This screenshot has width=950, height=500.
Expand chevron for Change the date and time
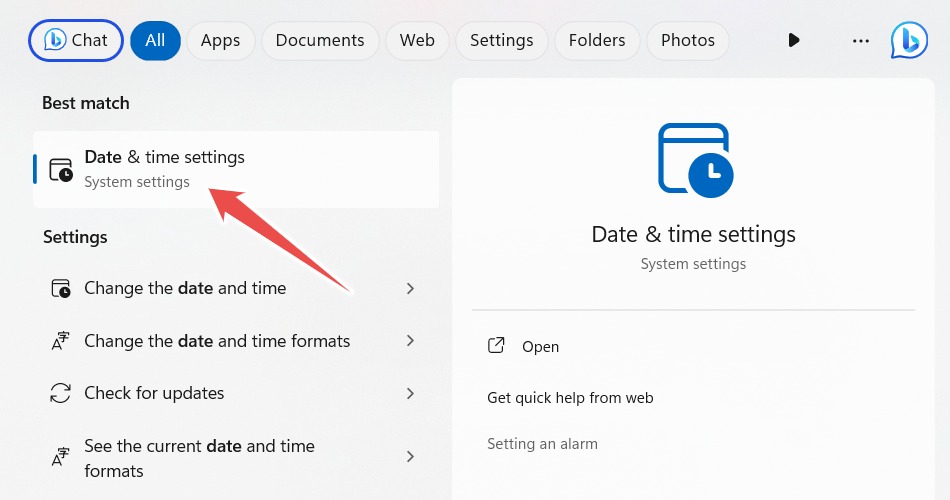click(x=410, y=288)
